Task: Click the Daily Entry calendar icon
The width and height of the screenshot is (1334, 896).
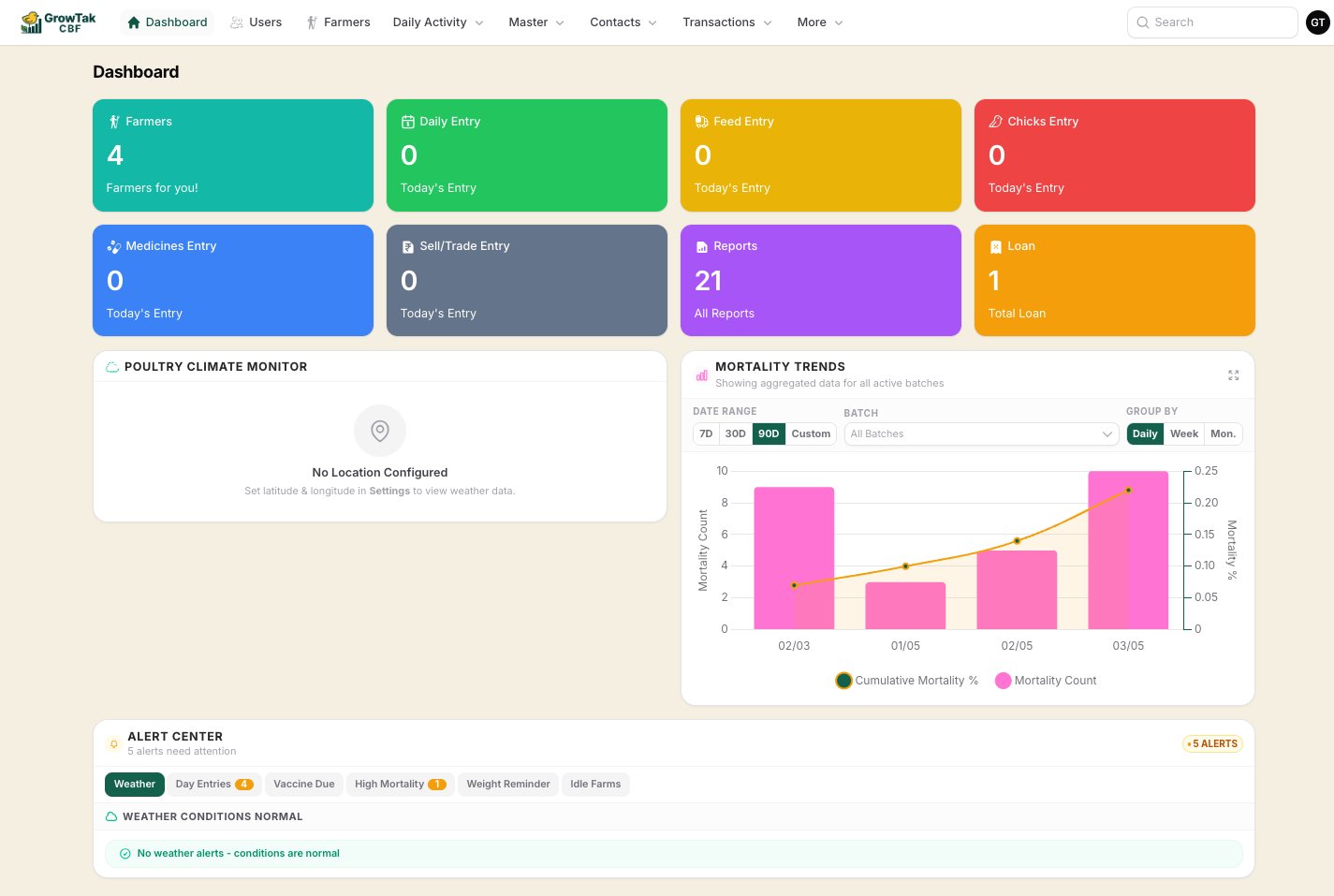Action: [408, 122]
